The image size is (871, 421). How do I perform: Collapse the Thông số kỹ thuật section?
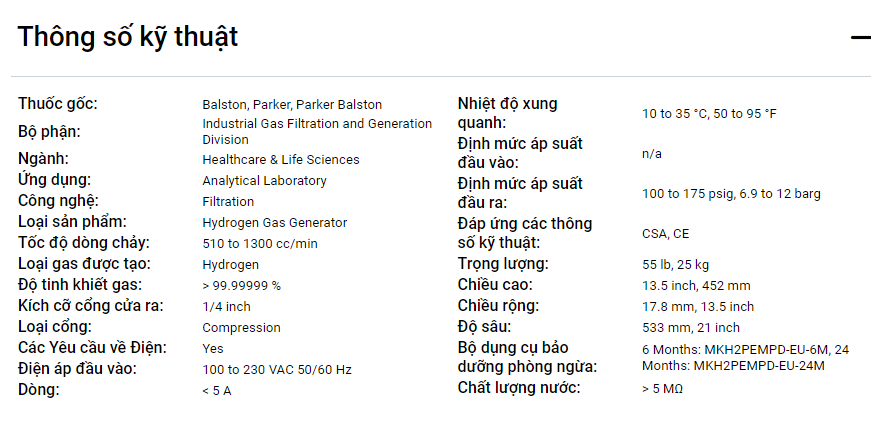860,38
